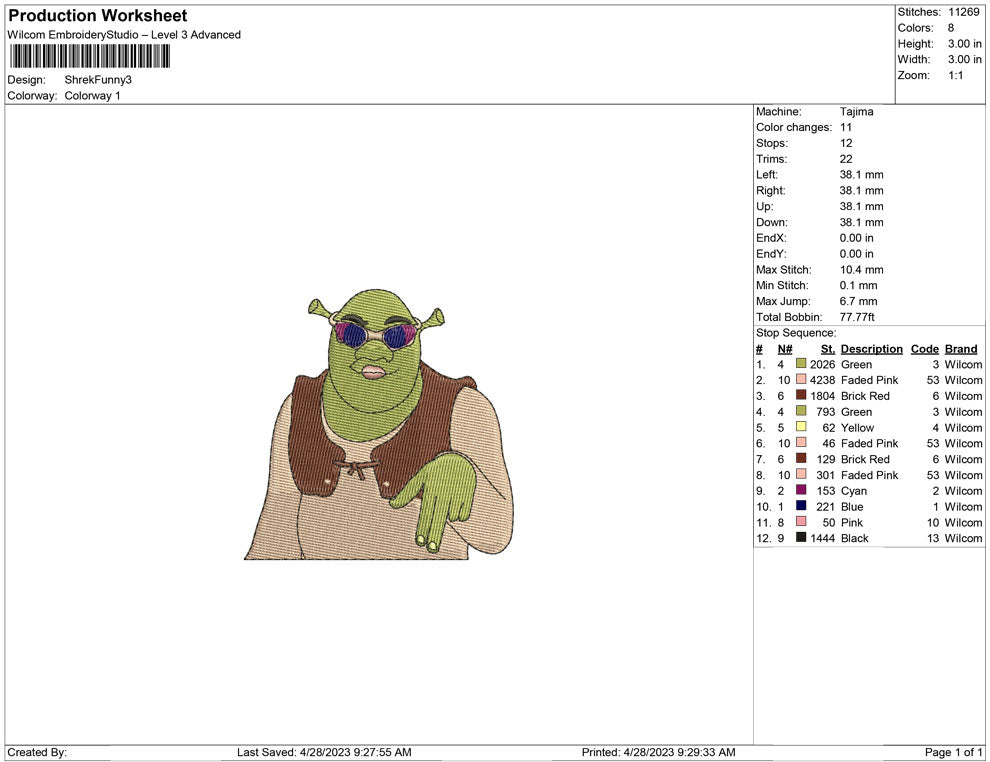Viewport: 990px width, 762px height.
Task: Click 'Last Saved: 4/28/2023 9:27:55 AM' footer
Action: click(x=325, y=752)
